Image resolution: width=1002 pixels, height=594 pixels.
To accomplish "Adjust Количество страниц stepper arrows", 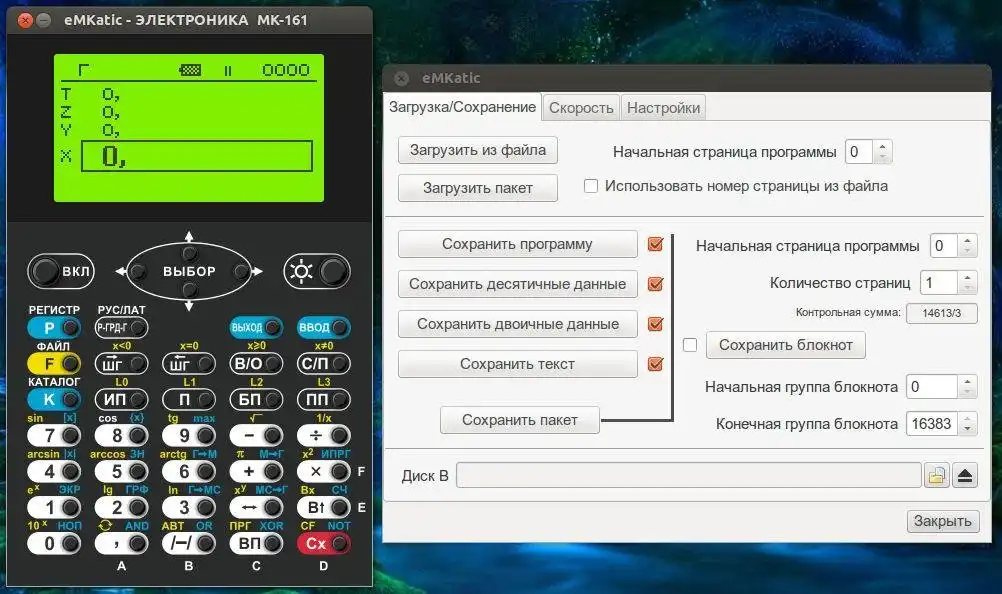I will coord(967,283).
